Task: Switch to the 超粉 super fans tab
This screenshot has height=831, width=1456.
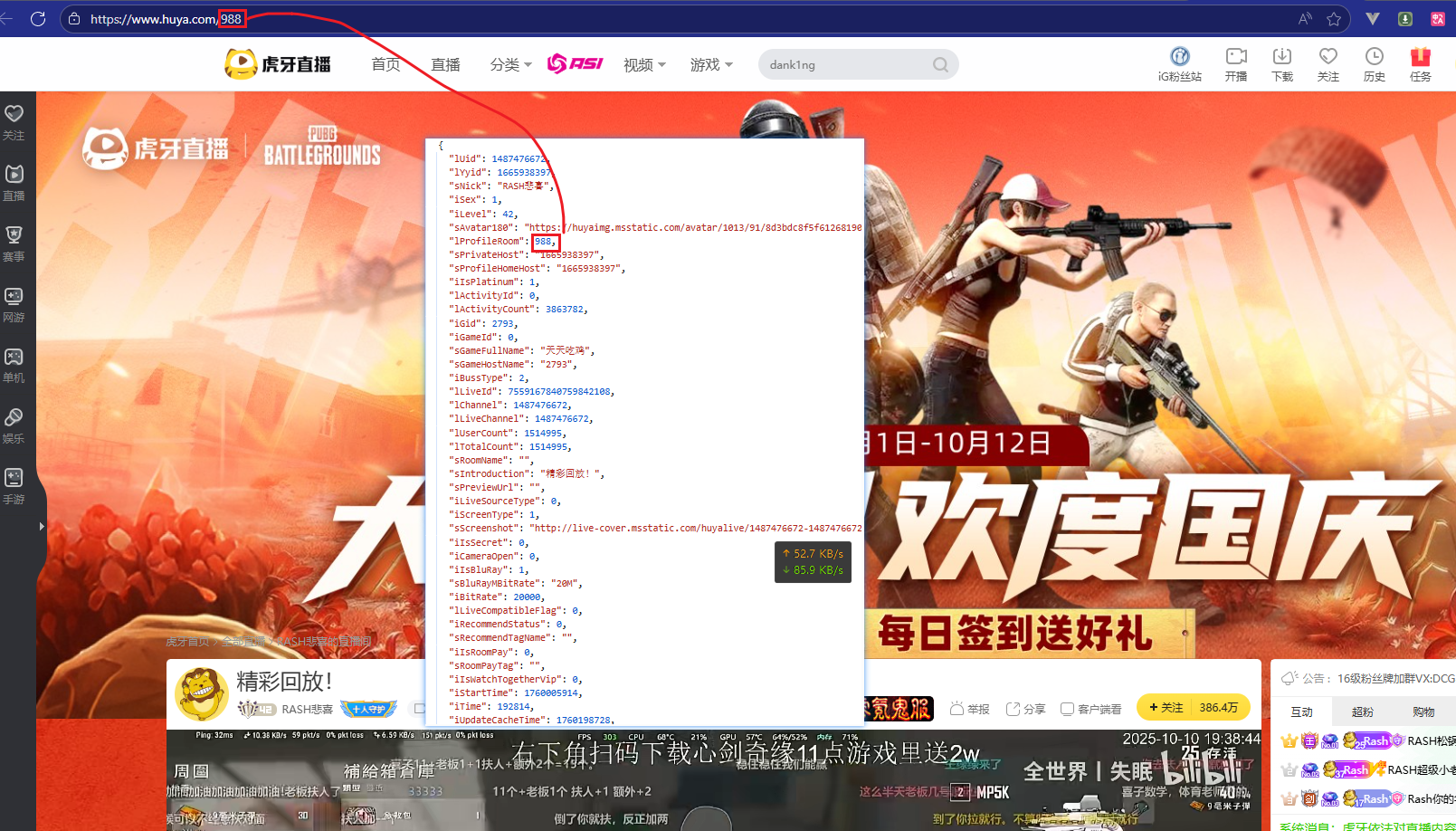Action: 1363,712
